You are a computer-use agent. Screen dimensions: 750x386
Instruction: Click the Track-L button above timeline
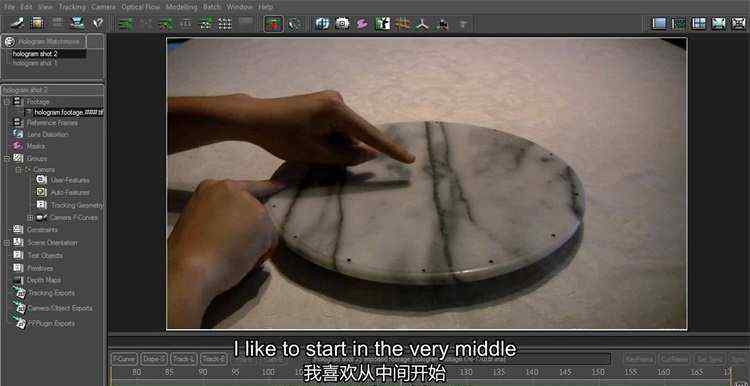click(x=184, y=359)
